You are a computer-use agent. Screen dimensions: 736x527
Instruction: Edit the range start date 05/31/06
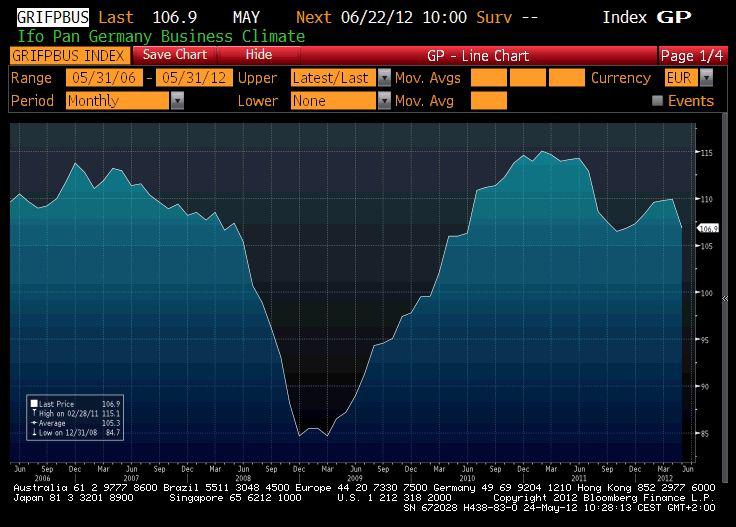[x=104, y=78]
